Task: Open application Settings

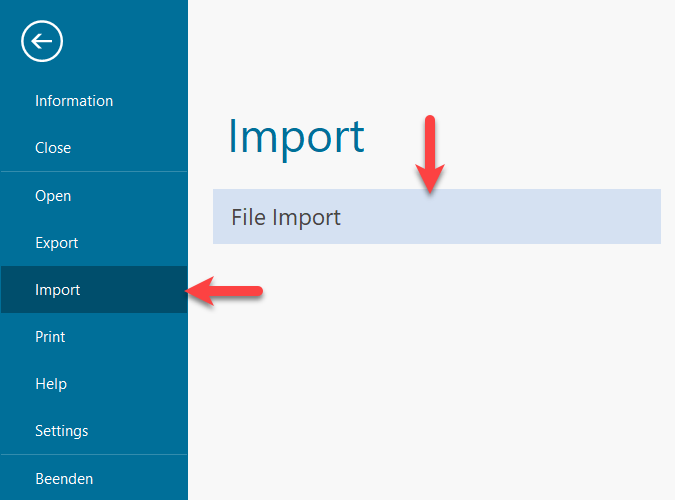Action: click(61, 431)
